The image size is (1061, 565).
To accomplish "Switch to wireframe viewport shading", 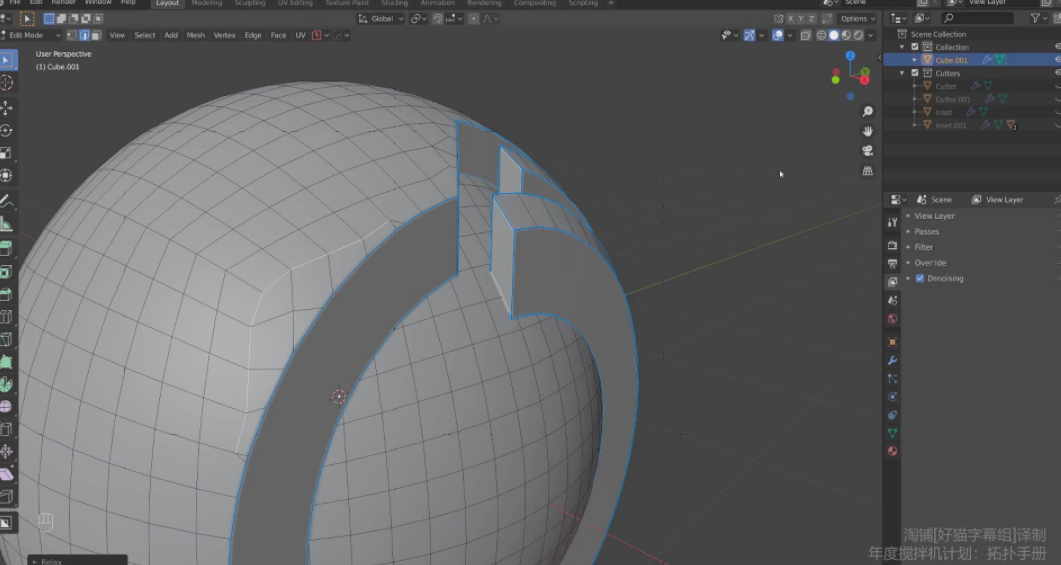I will click(821, 35).
